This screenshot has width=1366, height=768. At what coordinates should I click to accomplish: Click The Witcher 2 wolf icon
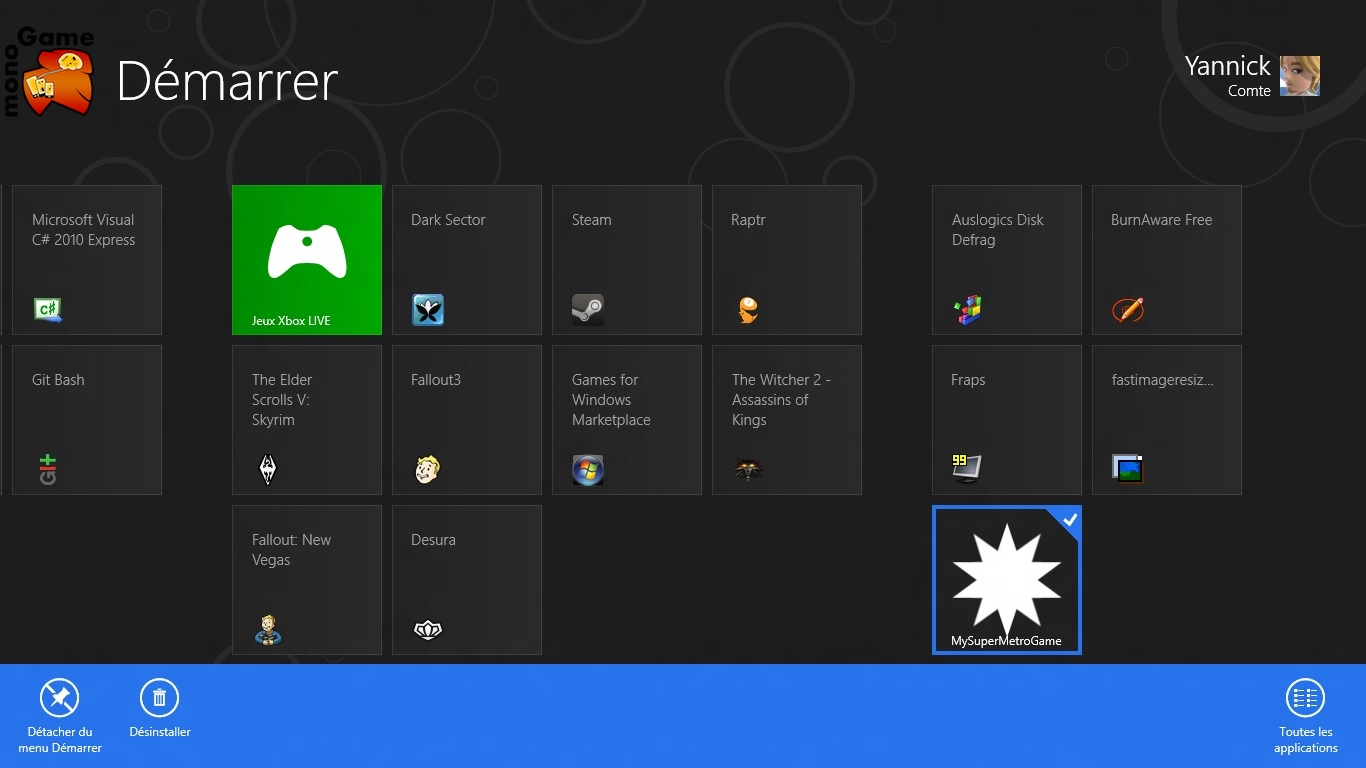coord(748,470)
